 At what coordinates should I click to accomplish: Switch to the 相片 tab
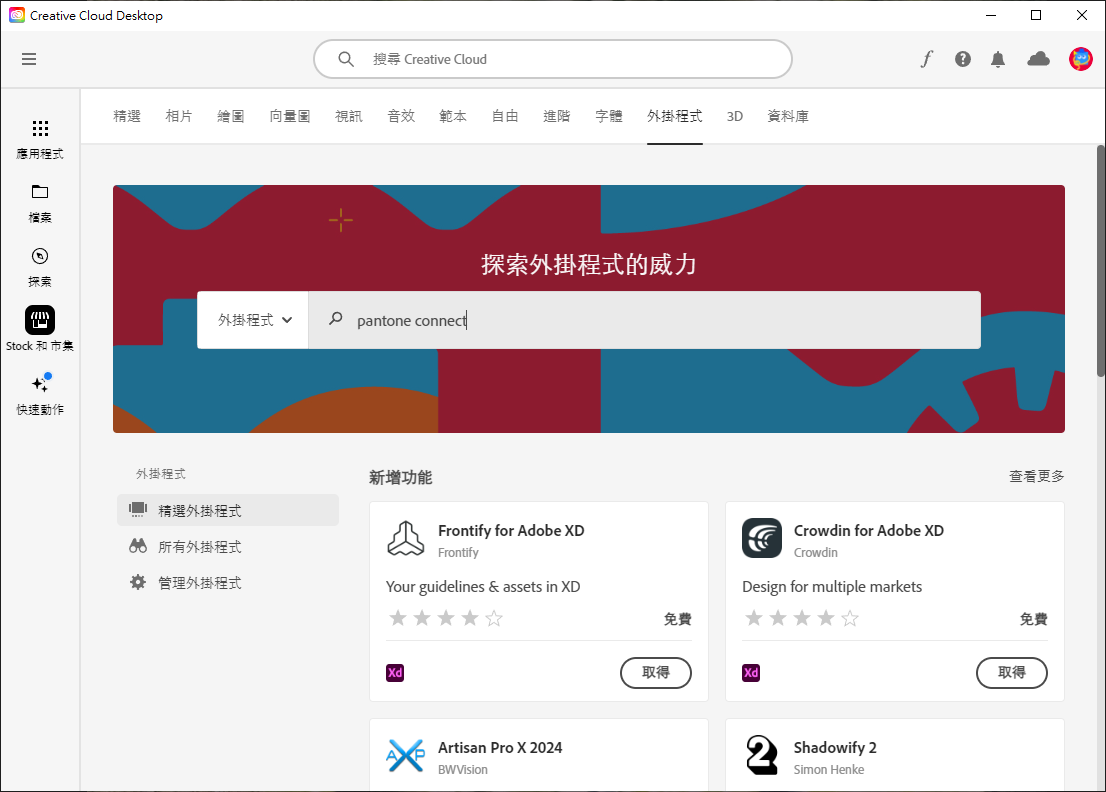click(x=179, y=115)
